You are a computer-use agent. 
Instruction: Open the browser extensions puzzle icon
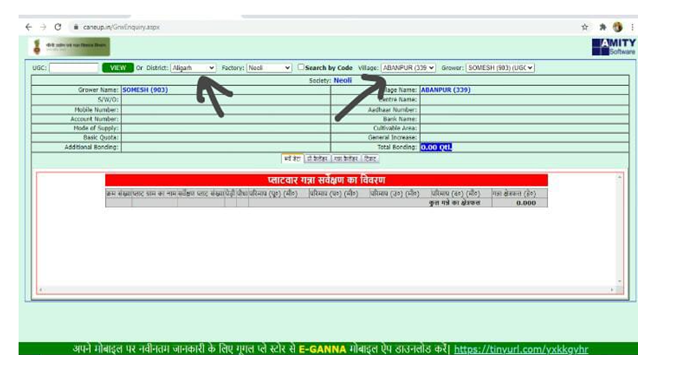coord(602,27)
